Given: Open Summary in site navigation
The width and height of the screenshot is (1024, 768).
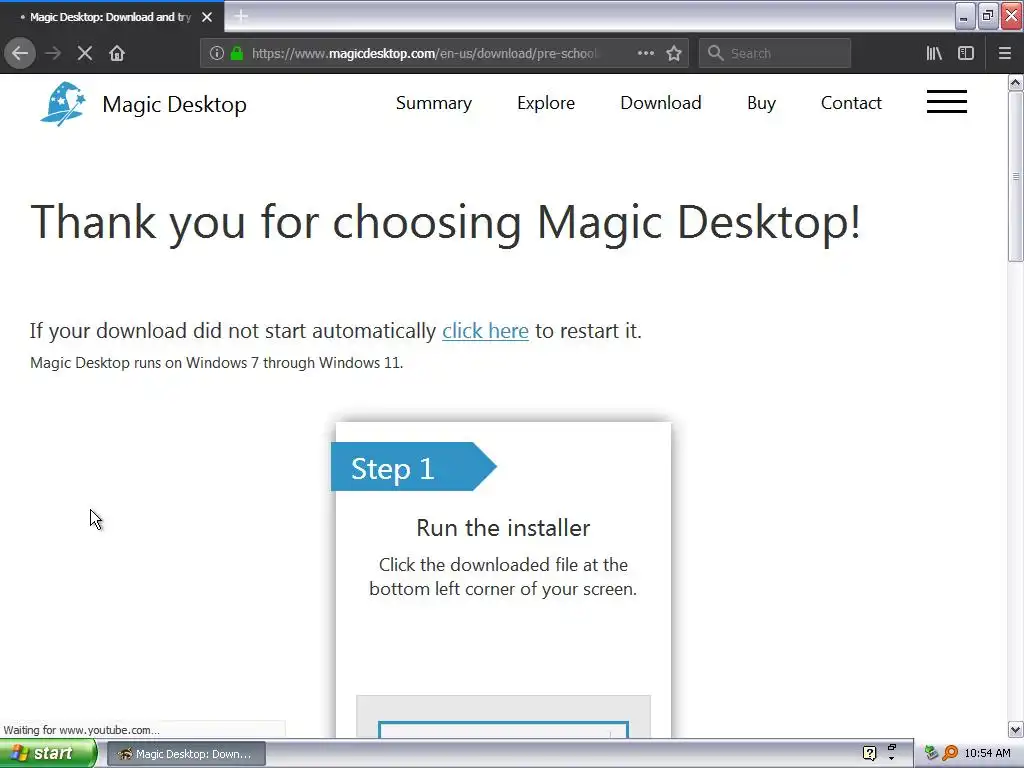Looking at the screenshot, I should click(x=434, y=103).
